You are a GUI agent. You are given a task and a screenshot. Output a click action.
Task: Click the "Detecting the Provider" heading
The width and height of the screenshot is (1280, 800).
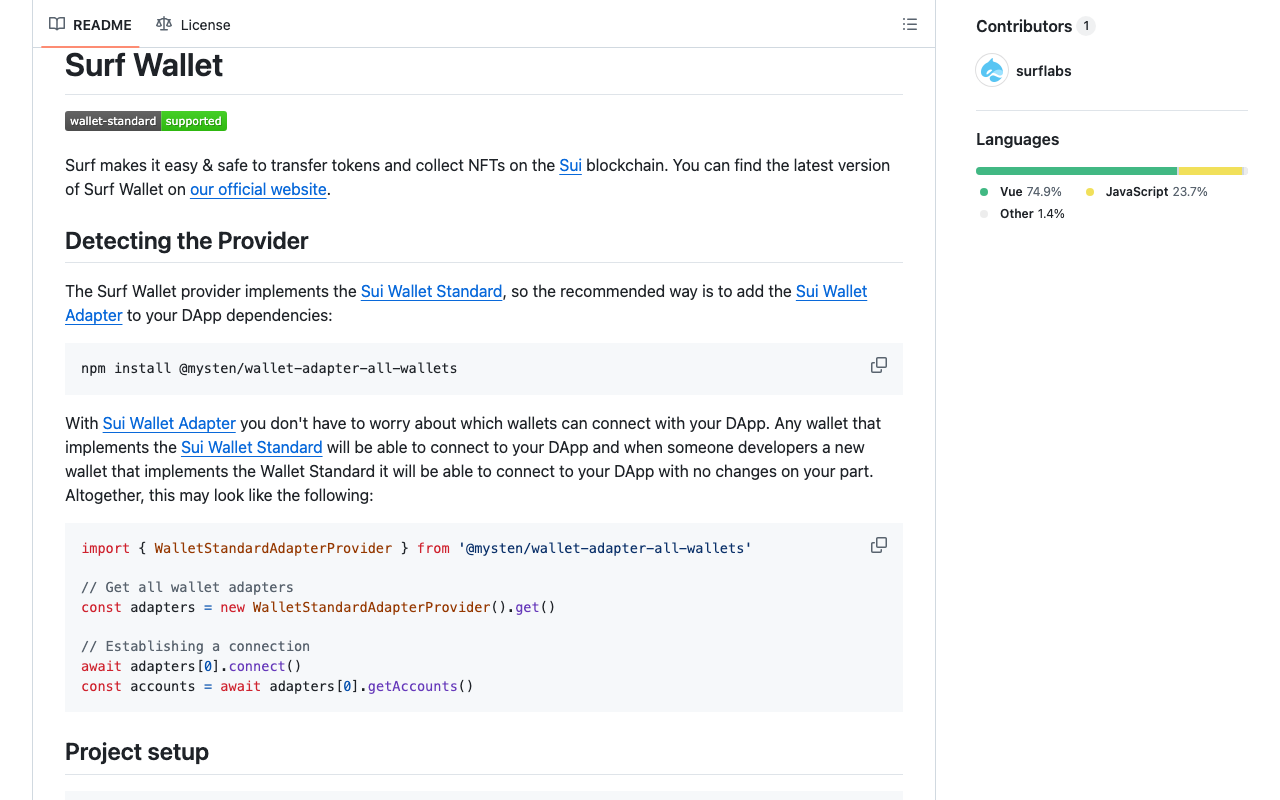[x=187, y=241]
